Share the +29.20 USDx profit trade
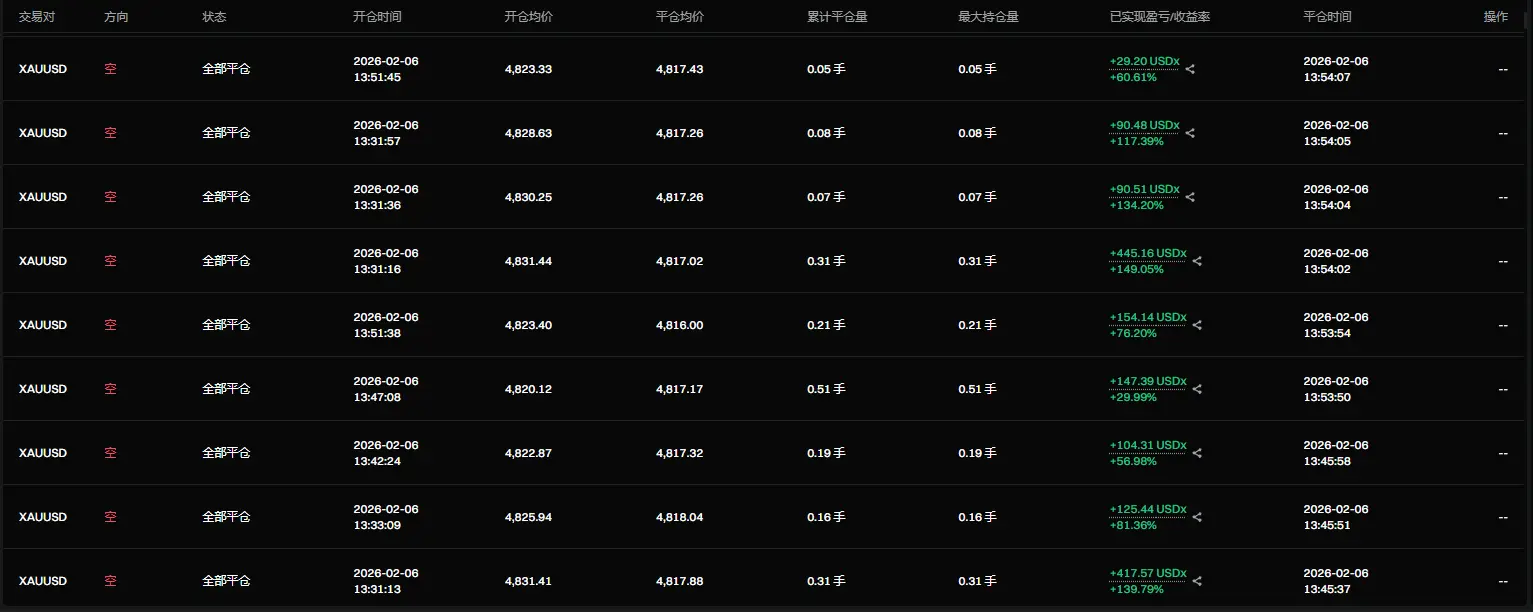 pyautogui.click(x=1190, y=69)
